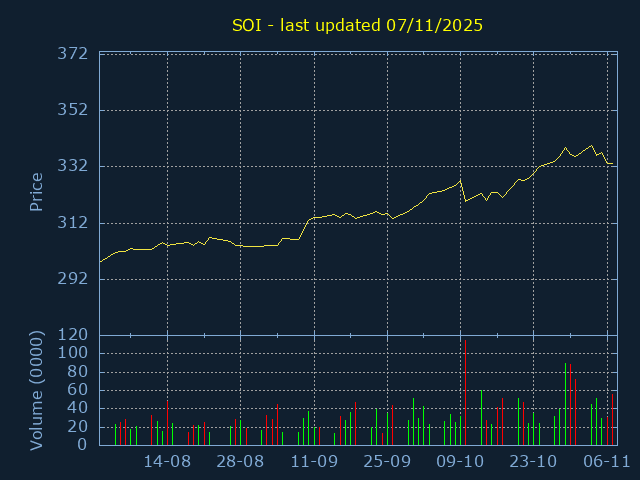Select the 25-09 date tick label

tap(387, 462)
